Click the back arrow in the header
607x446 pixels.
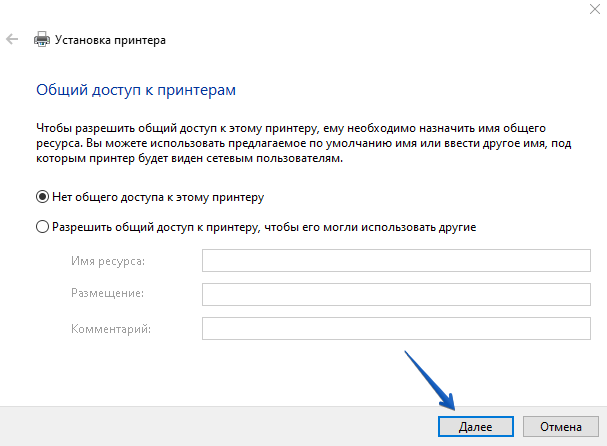click(12, 40)
